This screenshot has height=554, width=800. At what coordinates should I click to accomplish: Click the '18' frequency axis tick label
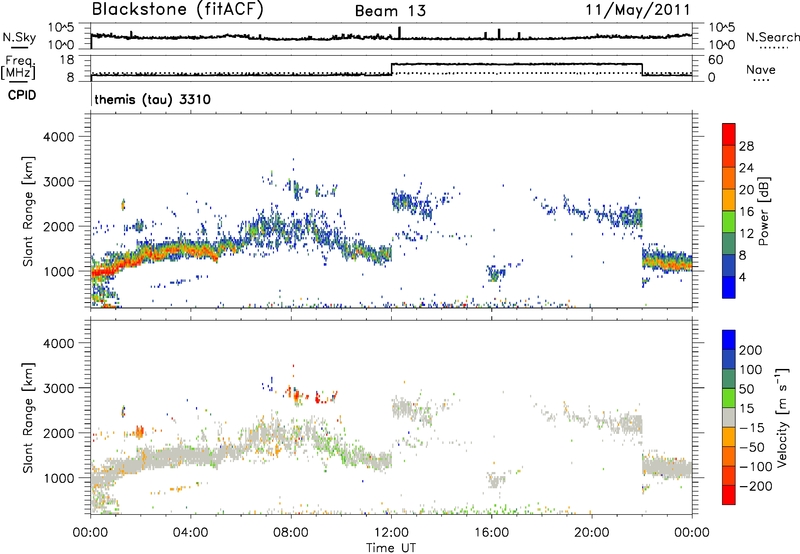pos(66,60)
